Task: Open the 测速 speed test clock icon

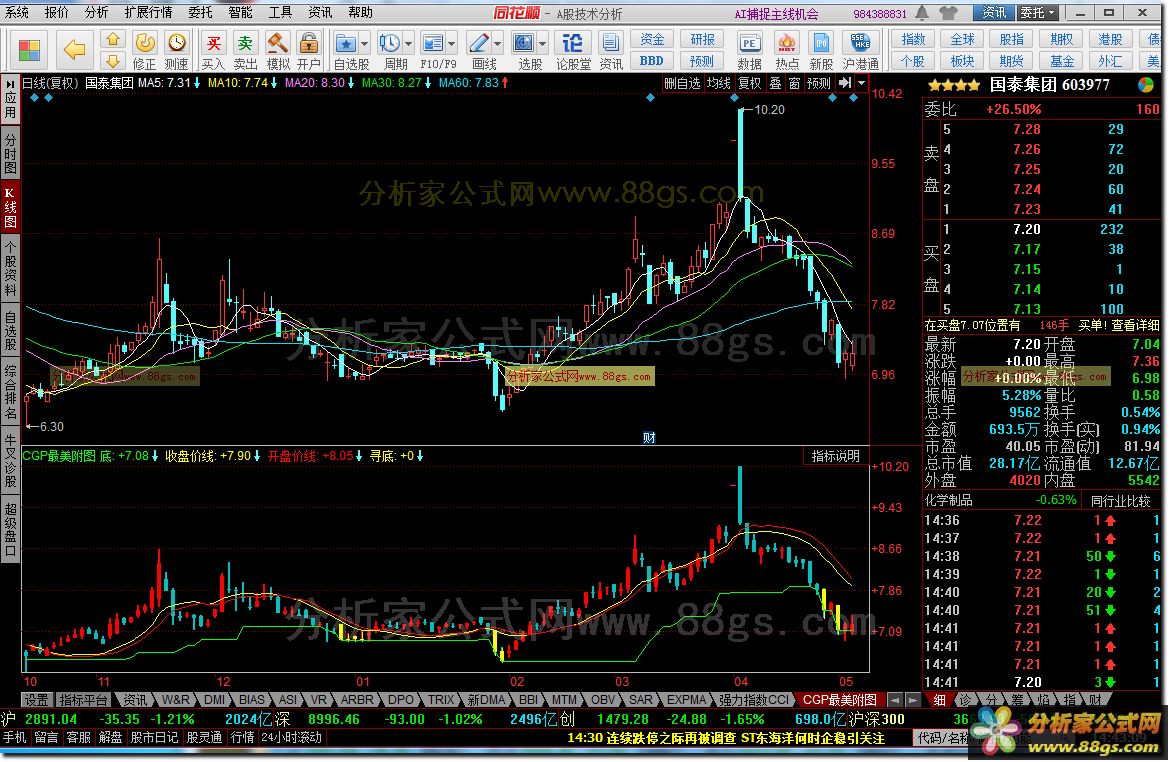Action: (177, 43)
